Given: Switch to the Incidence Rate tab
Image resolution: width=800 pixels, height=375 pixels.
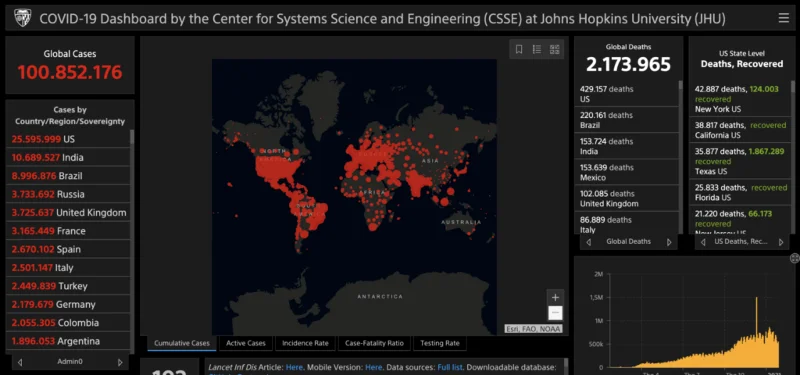Looking at the screenshot, I should click(305, 343).
